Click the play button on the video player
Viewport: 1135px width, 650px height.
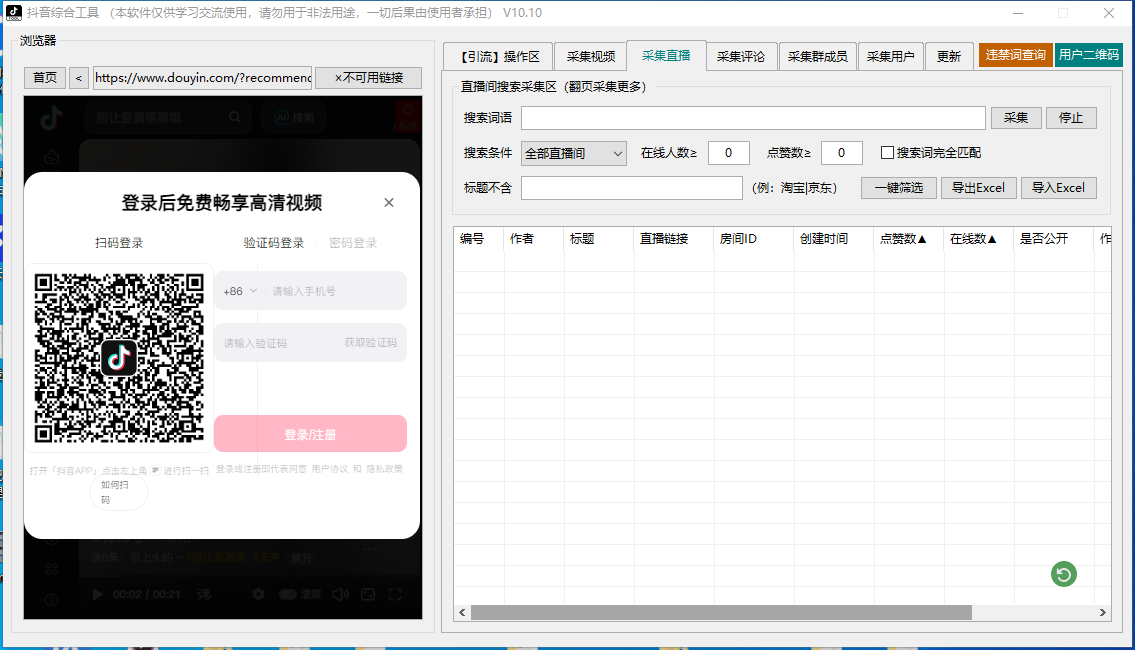tap(97, 594)
